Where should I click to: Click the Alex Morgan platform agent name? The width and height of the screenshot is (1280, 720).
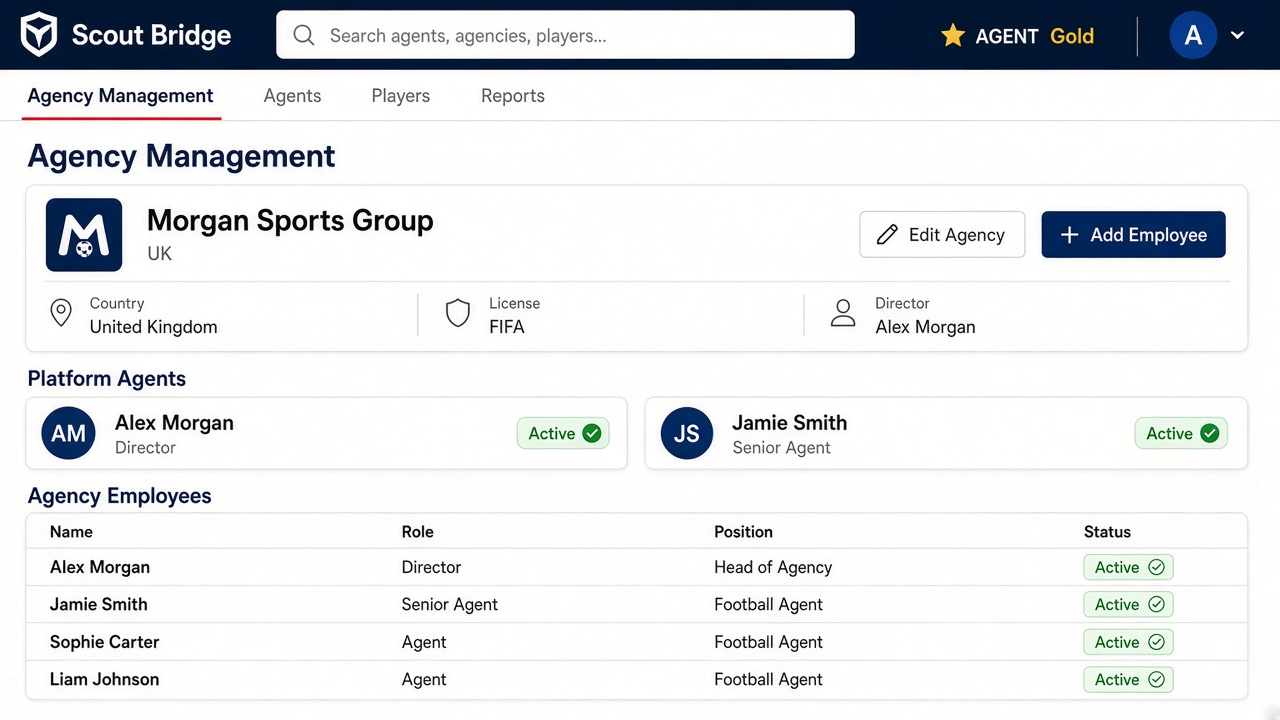175,423
